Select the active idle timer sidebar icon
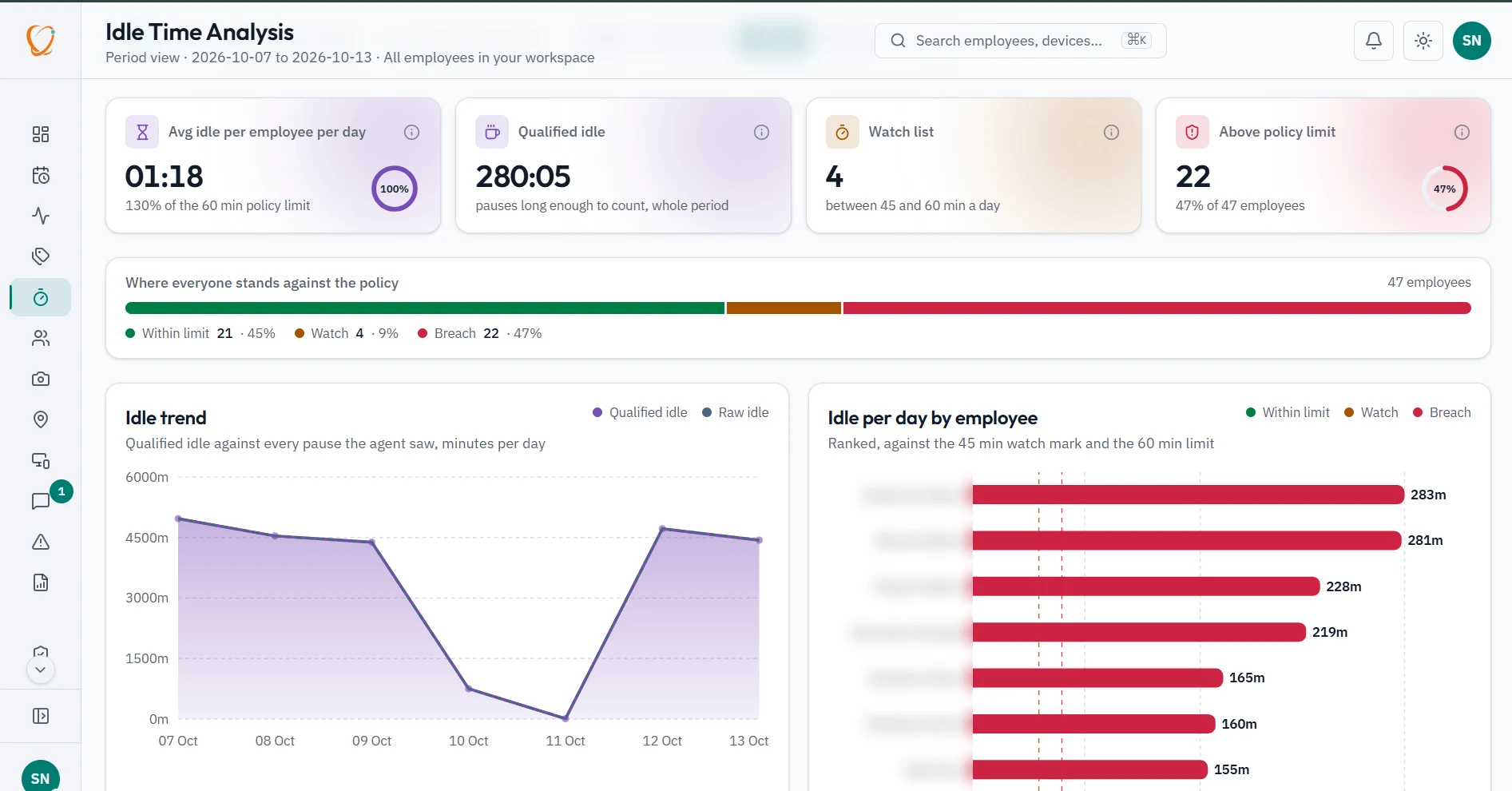Viewport: 1512px width, 791px height. [41, 297]
